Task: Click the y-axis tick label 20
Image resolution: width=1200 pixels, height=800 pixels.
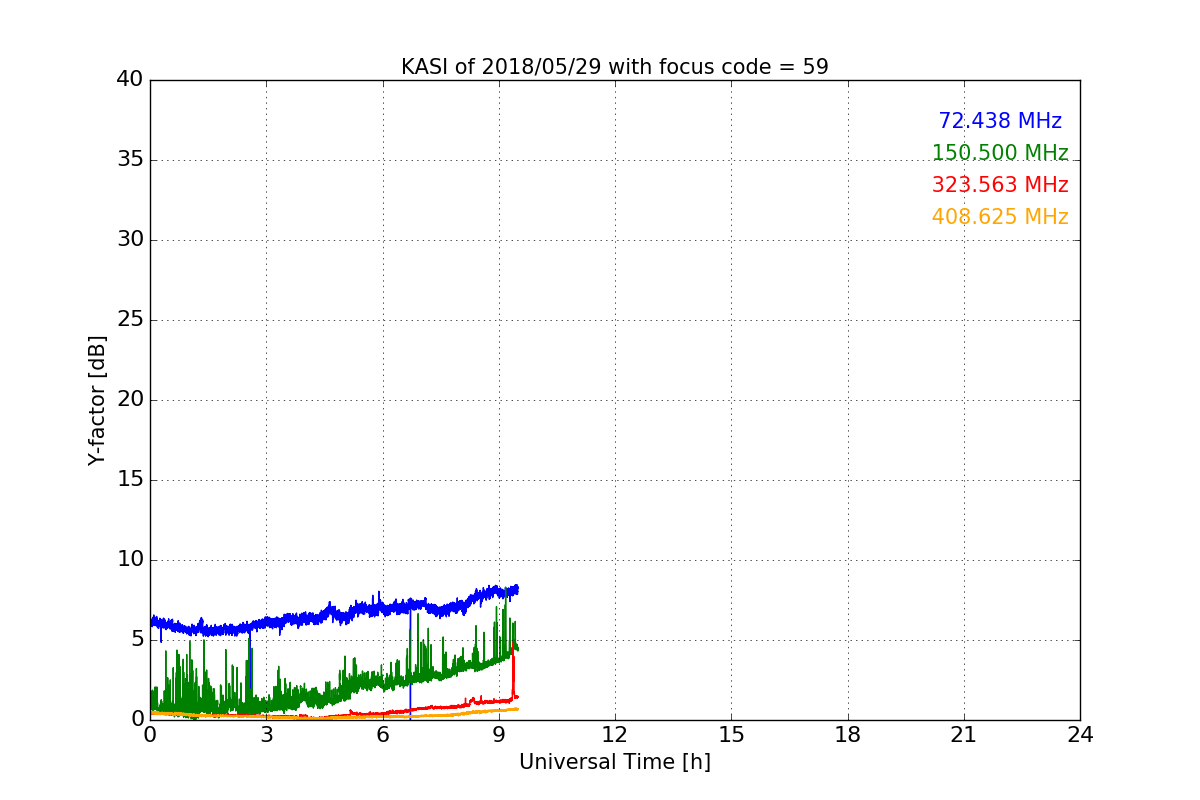Action: [130, 400]
